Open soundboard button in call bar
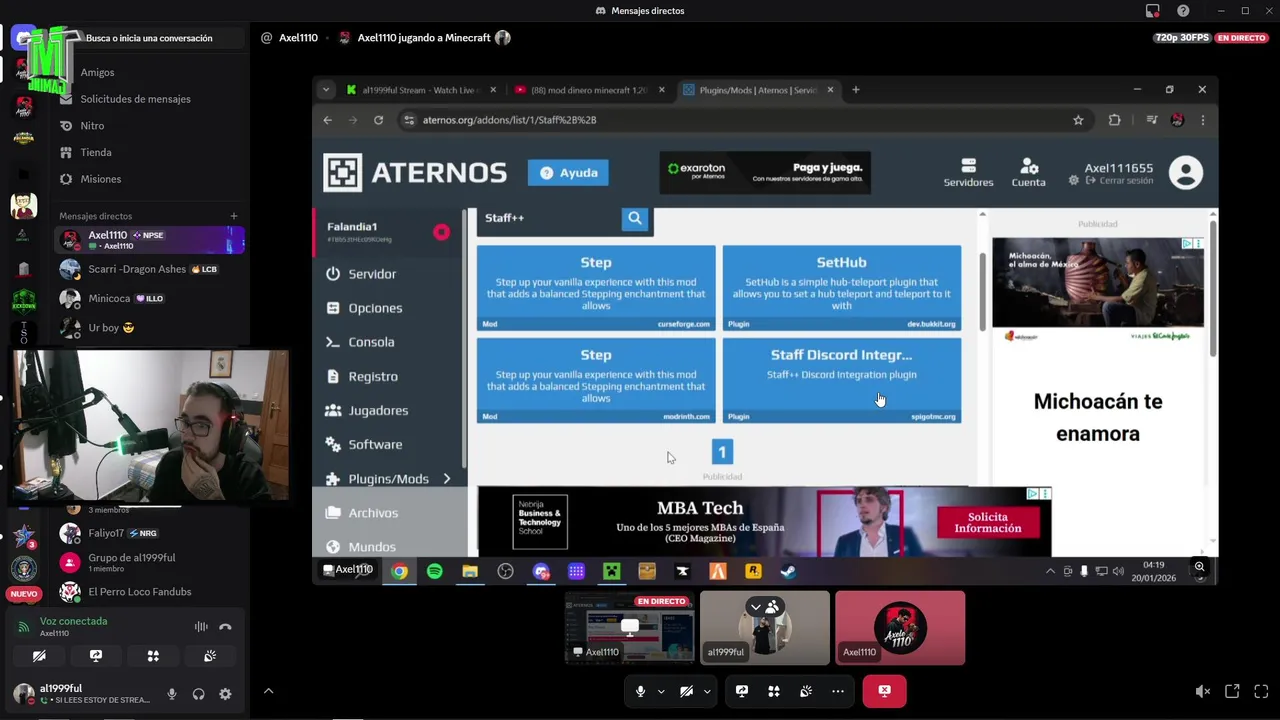The image size is (1280, 720). click(x=806, y=691)
